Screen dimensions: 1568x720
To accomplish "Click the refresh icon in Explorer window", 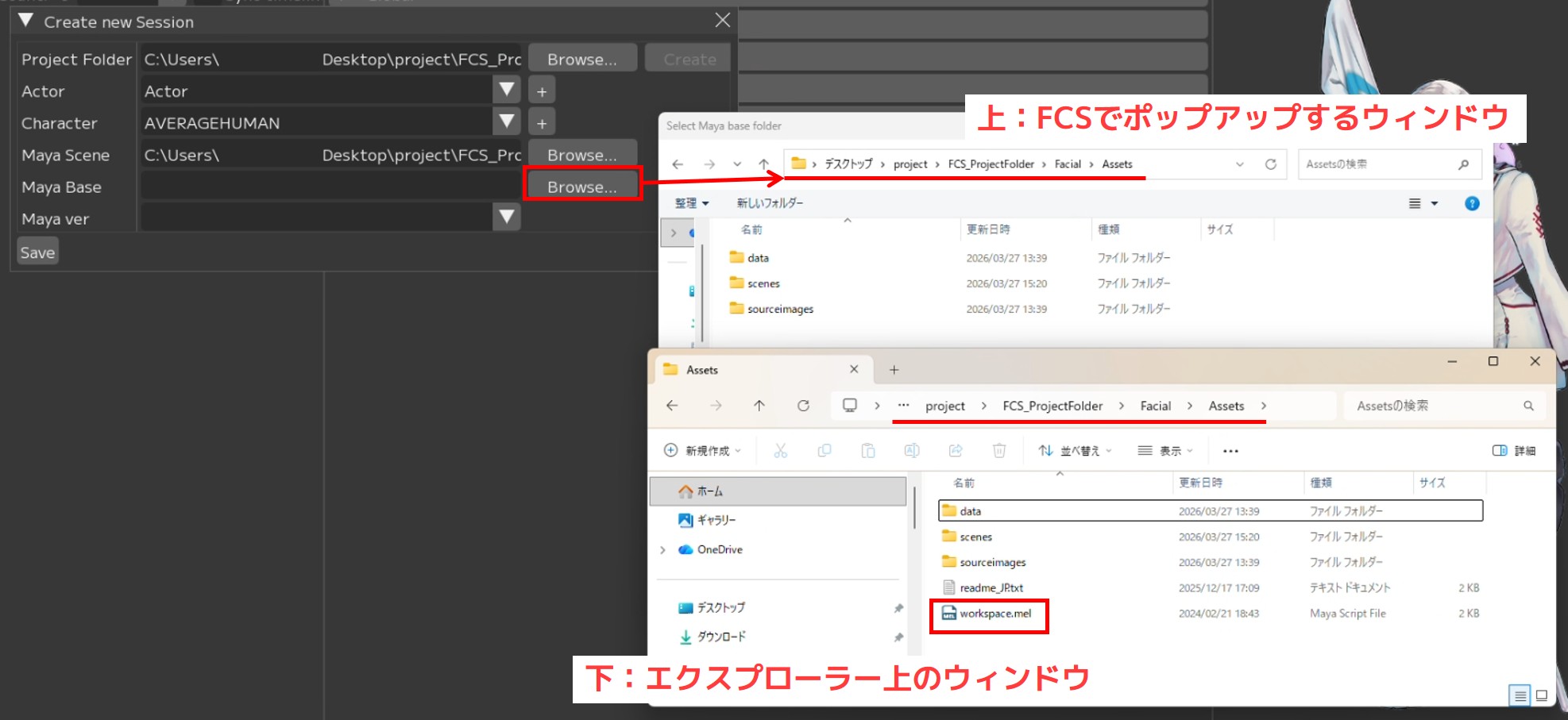I will [803, 406].
